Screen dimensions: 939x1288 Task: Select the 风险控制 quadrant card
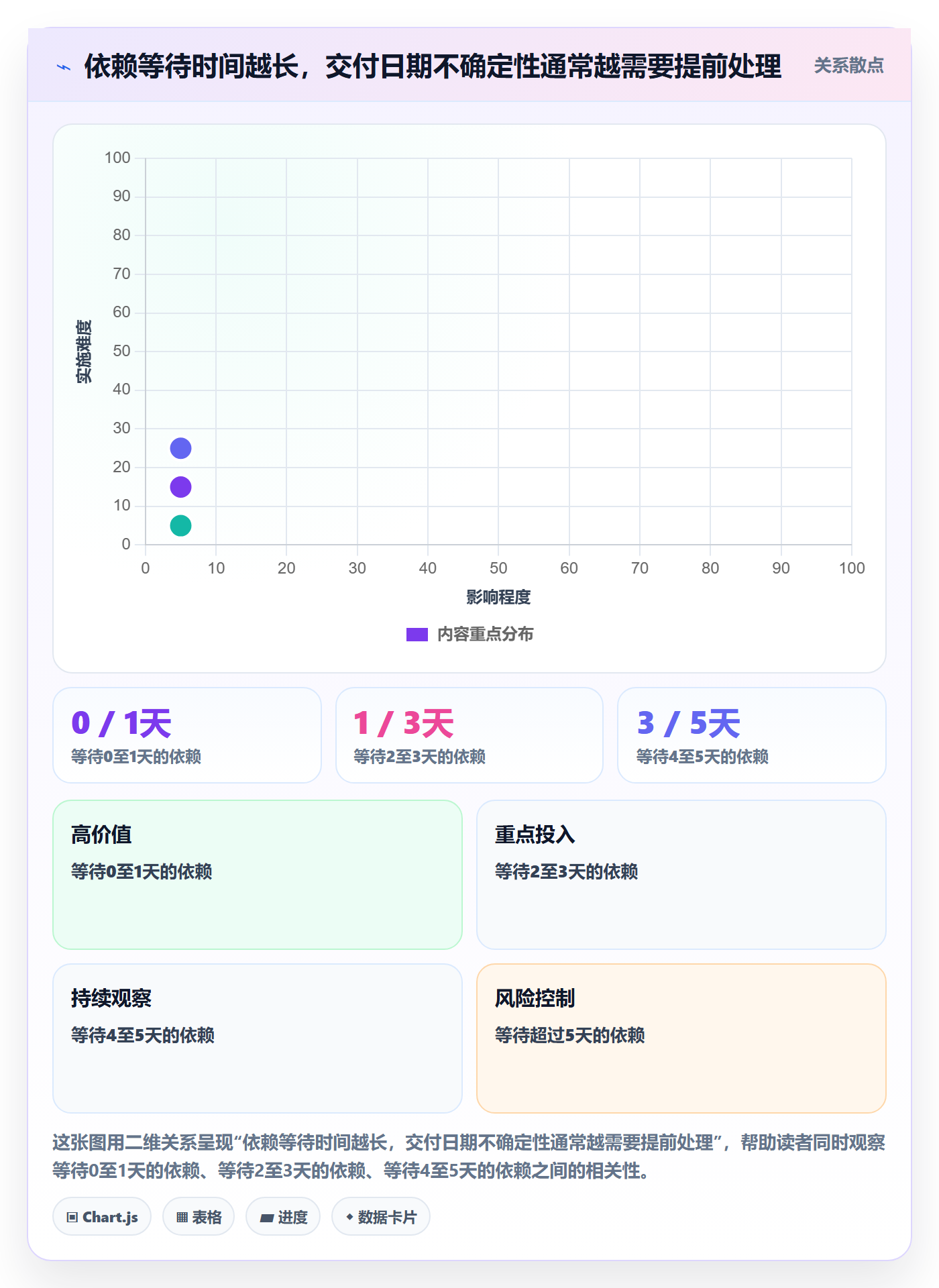tap(681, 1038)
